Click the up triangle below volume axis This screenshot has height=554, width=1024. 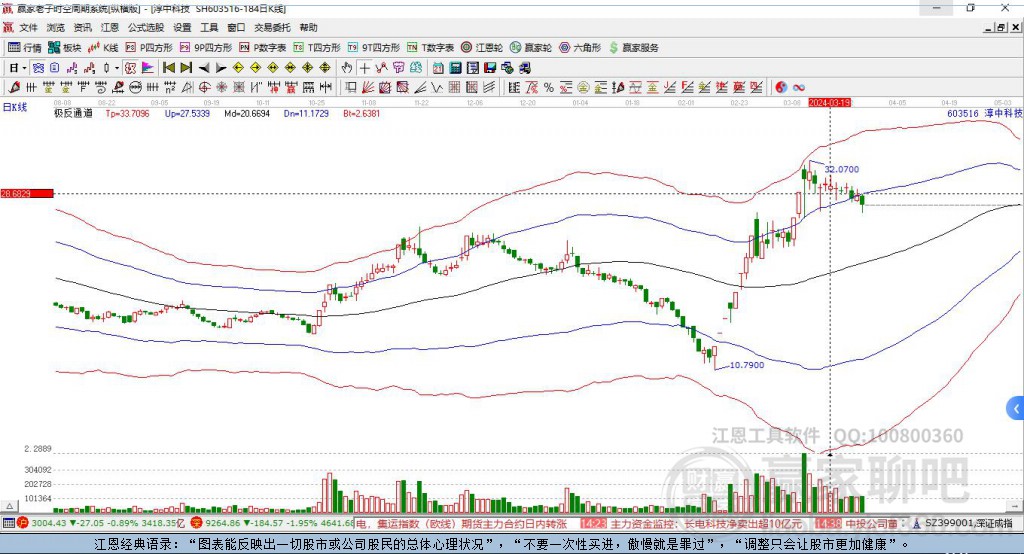tap(9, 506)
